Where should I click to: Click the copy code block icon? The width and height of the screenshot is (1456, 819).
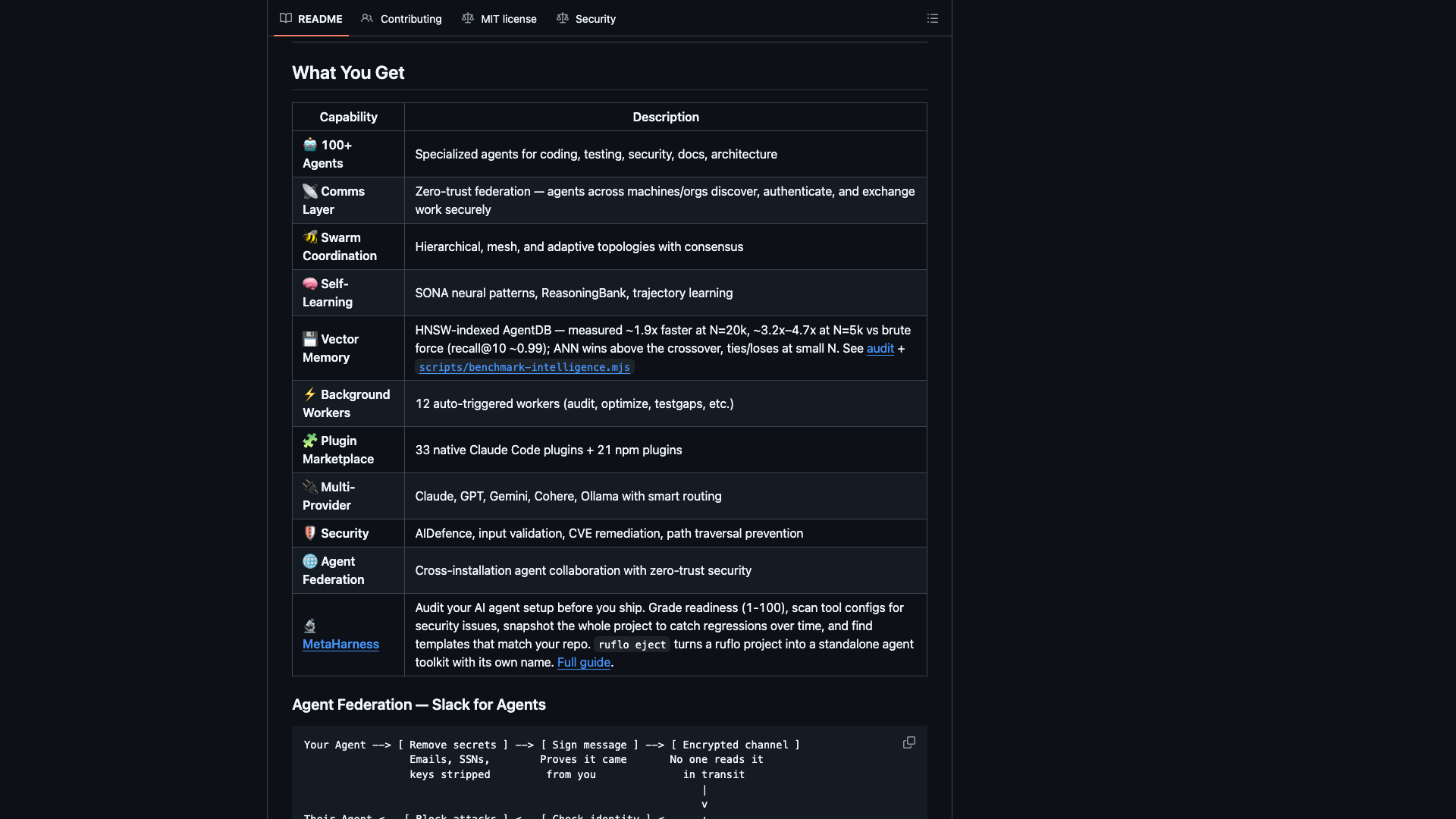909,742
